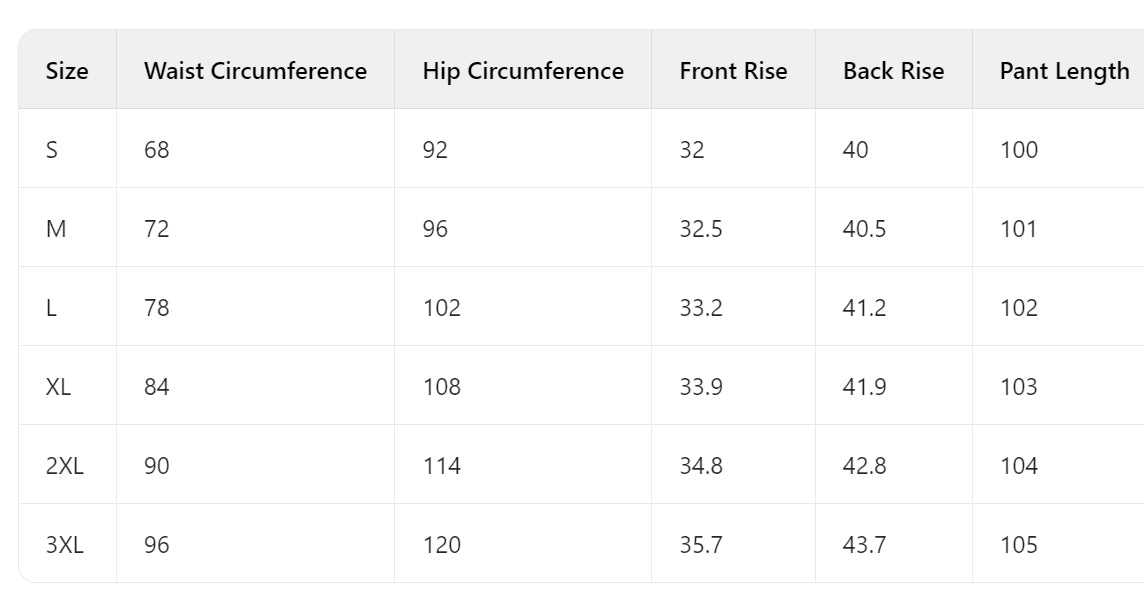Click the Size column header
This screenshot has height=594, width=1144.
coord(66,71)
